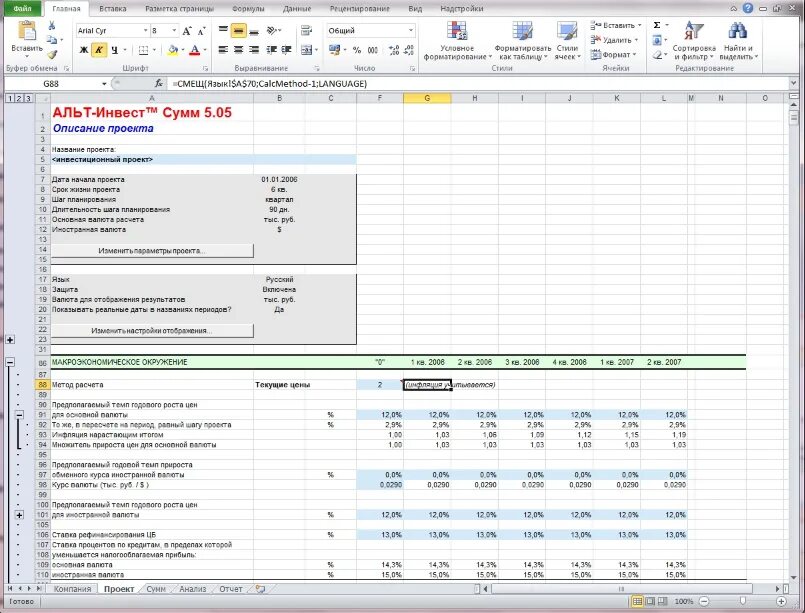The image size is (805, 613).
Task: Click the Clear eraser icon
Action: pos(657,54)
